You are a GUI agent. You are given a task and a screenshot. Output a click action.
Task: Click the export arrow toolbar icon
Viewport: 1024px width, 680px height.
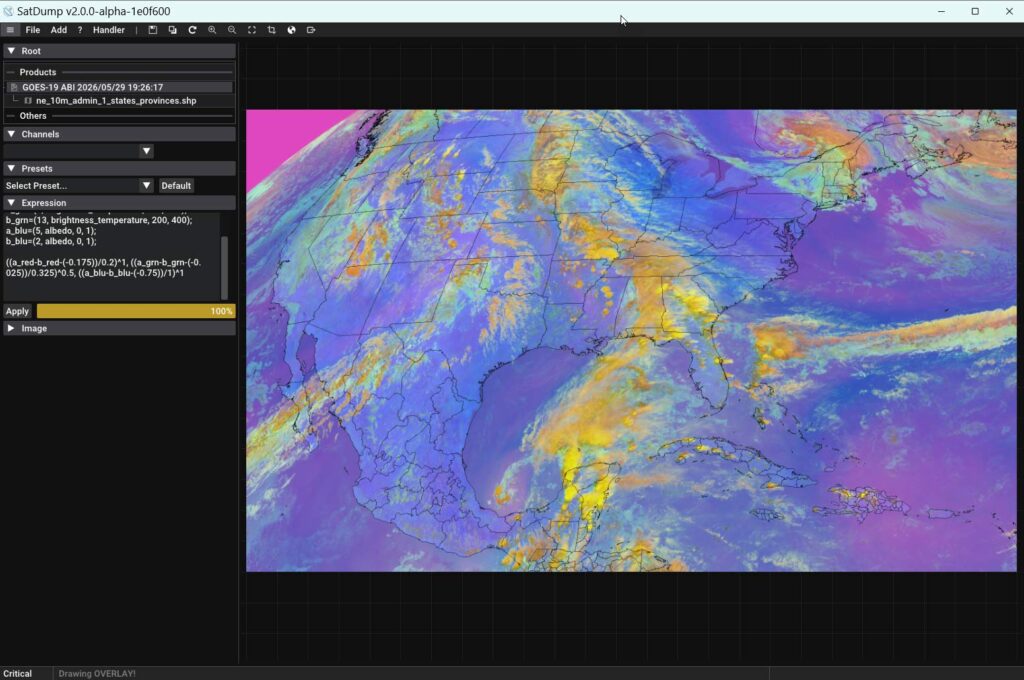[311, 30]
